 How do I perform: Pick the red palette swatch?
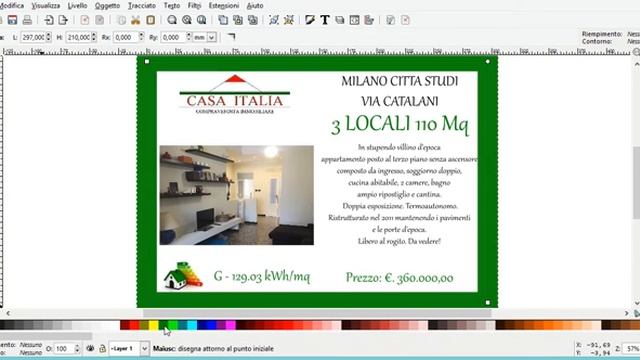click(x=134, y=325)
